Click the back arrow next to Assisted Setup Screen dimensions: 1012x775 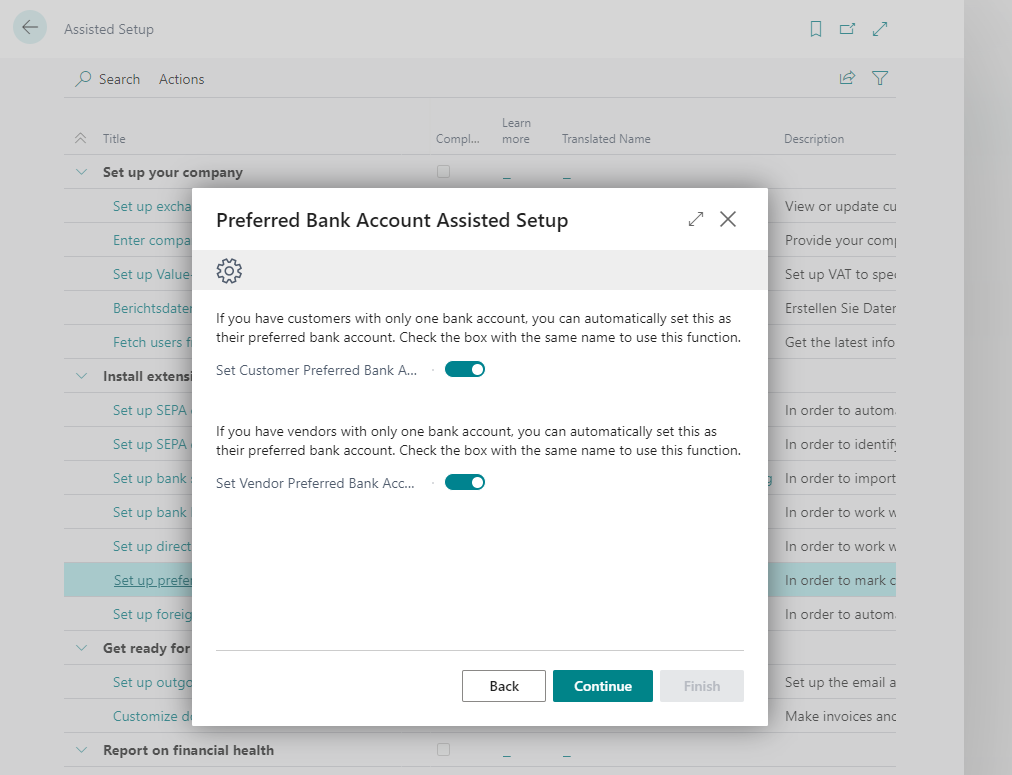click(30, 28)
